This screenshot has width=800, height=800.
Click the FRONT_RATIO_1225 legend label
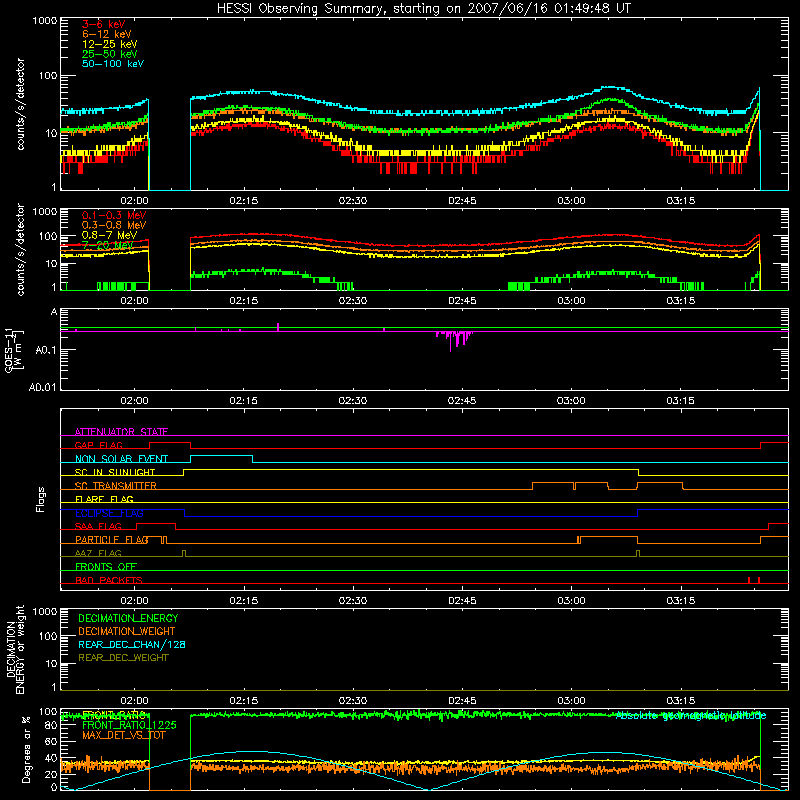[130, 726]
